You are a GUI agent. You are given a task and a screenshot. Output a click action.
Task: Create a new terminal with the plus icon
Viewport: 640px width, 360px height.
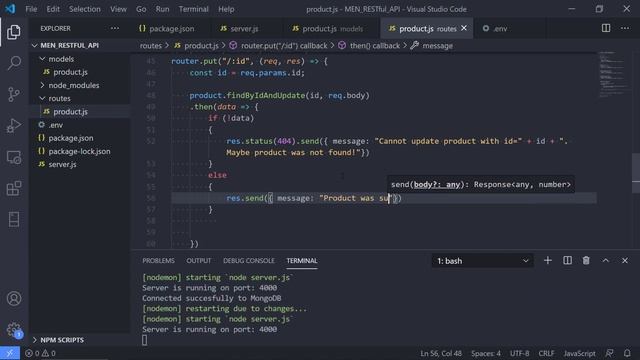pos(548,260)
